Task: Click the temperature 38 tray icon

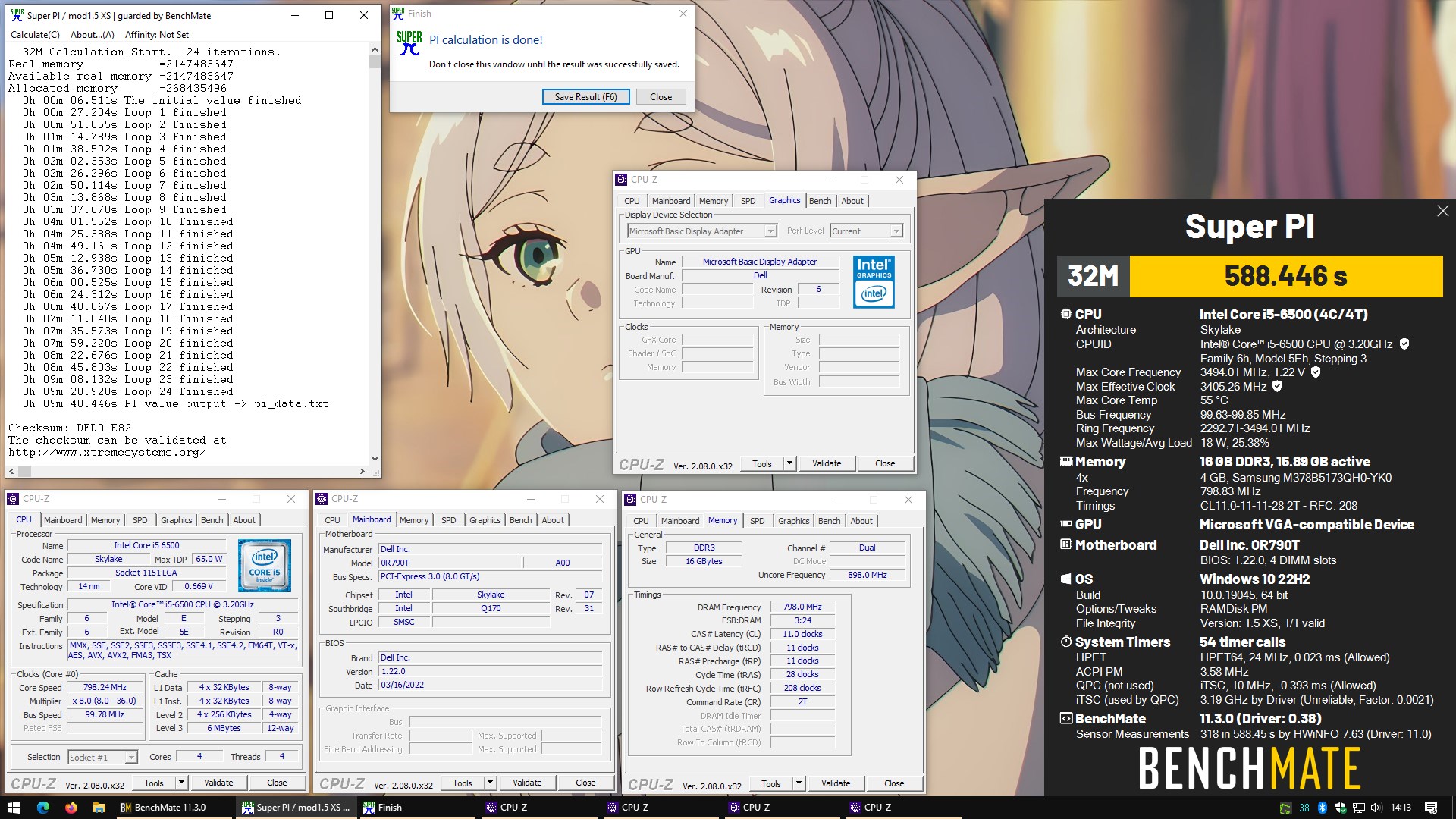Action: point(1304,808)
